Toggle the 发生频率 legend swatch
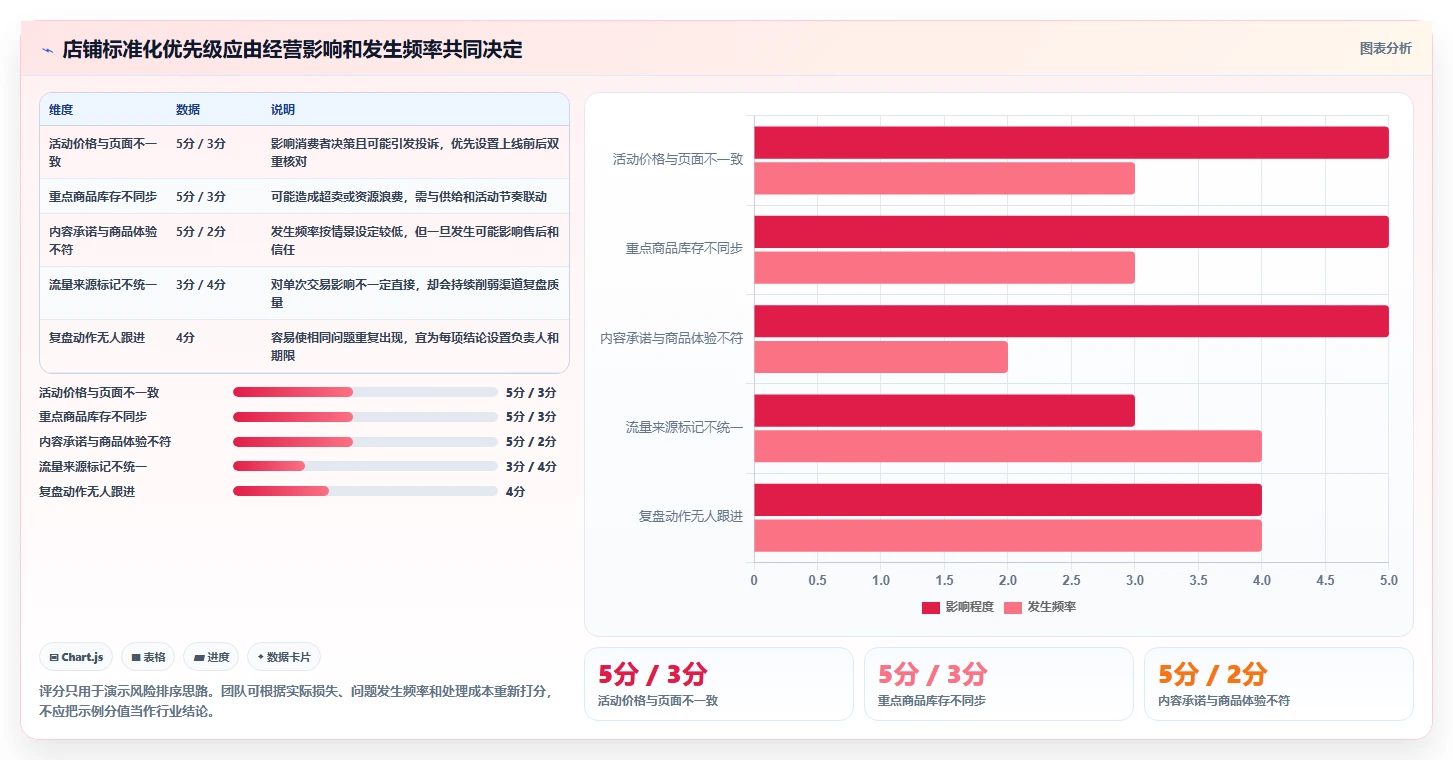This screenshot has height=760, width=1453. click(x=1013, y=607)
